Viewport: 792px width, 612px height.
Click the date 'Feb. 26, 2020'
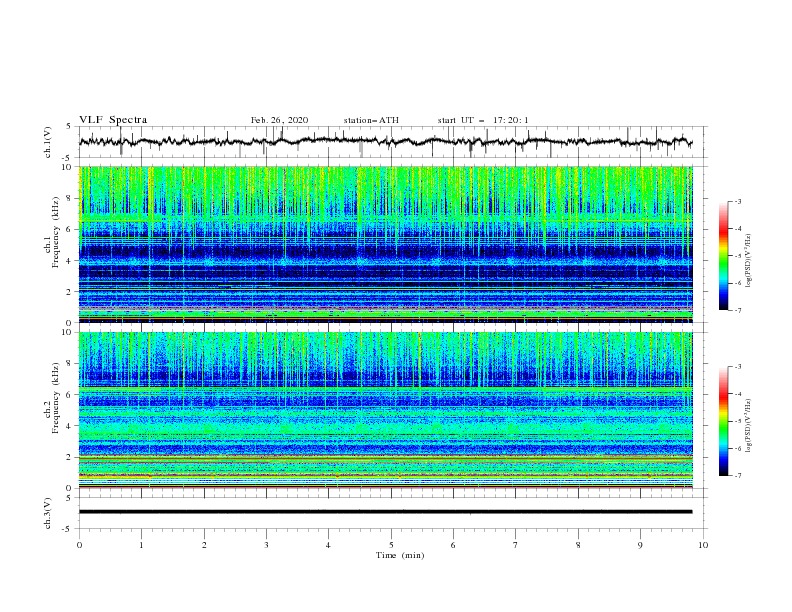click(x=279, y=120)
